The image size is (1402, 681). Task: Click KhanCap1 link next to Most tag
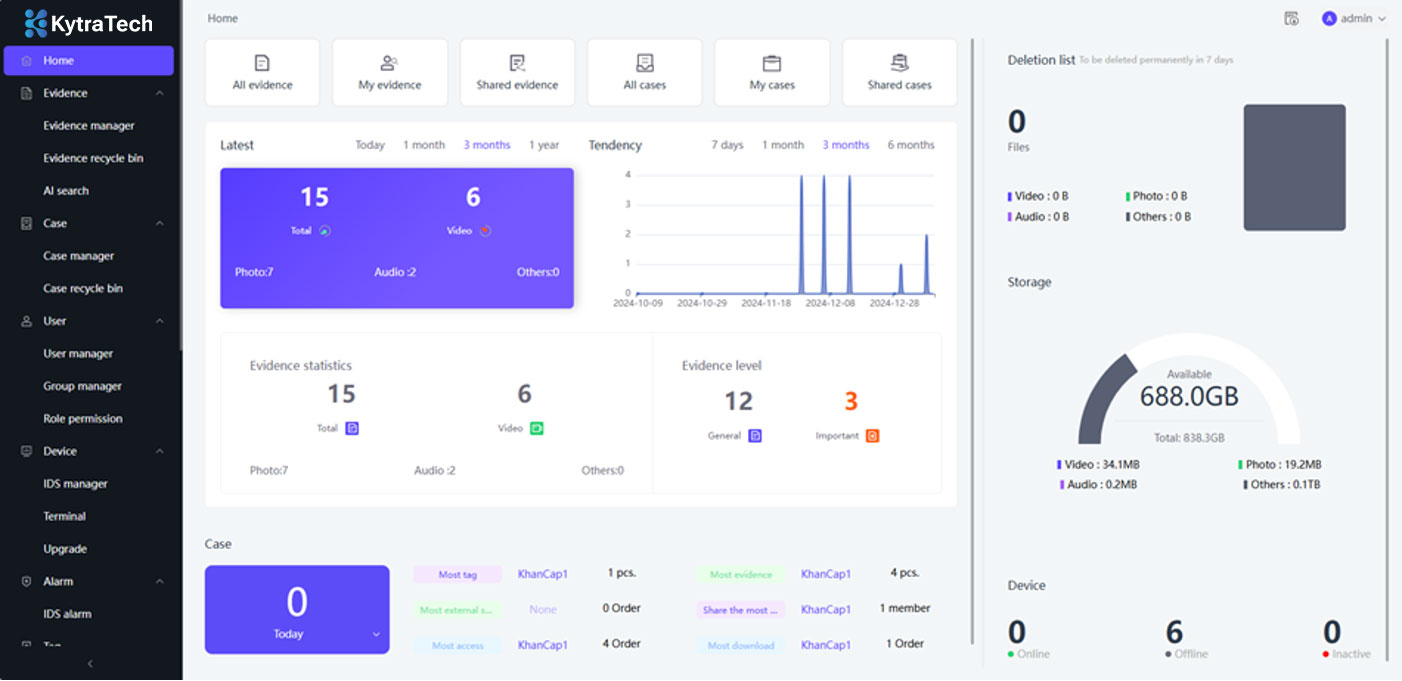tap(543, 574)
